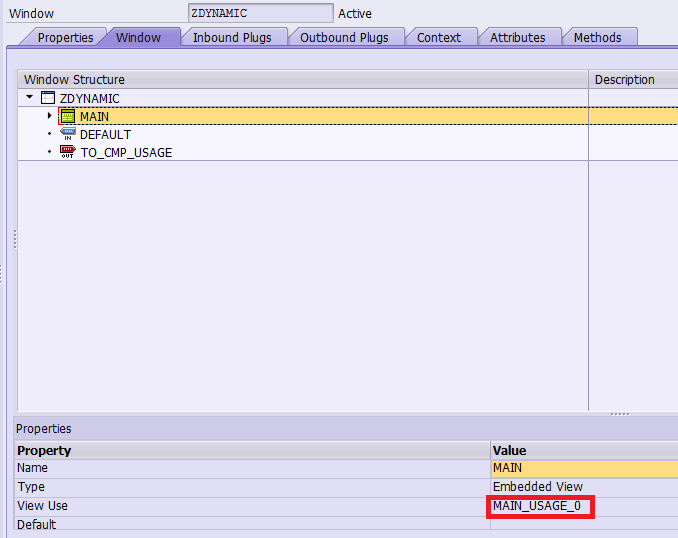The image size is (678, 538).
Task: Collapse the ZDYNAMIC root node
Action: (29, 97)
